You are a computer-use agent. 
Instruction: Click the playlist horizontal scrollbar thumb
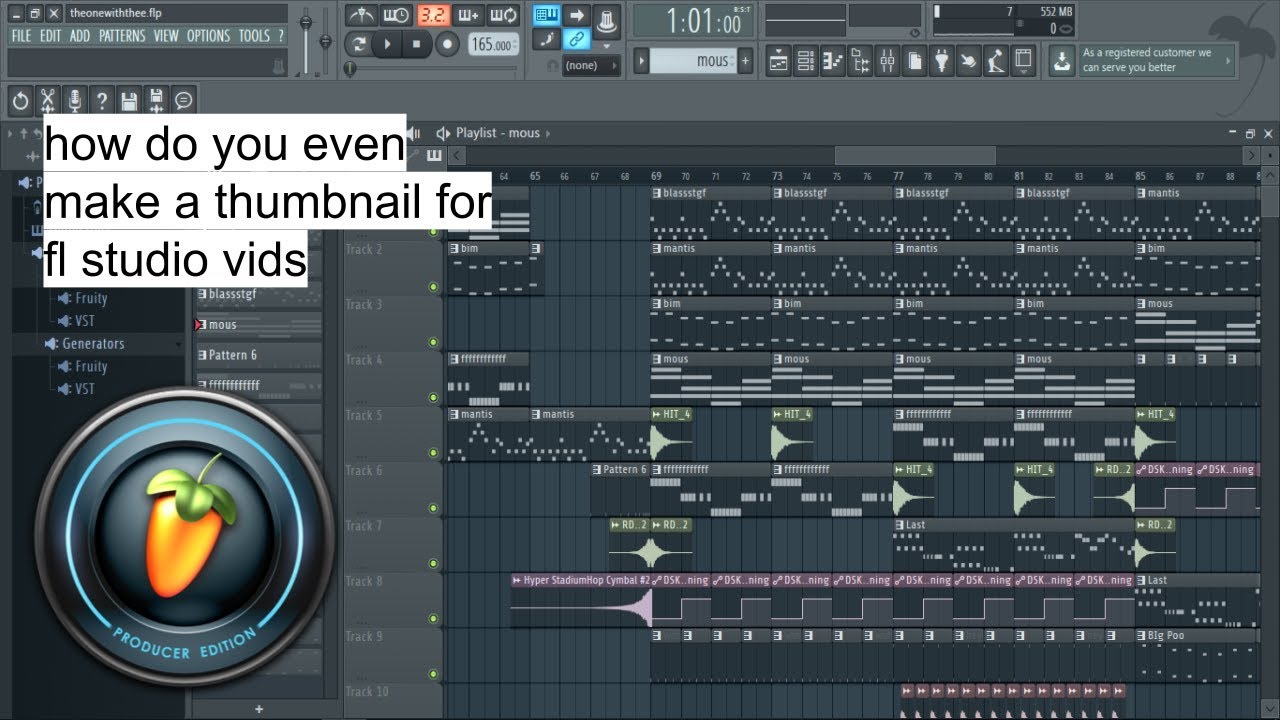tap(915, 155)
